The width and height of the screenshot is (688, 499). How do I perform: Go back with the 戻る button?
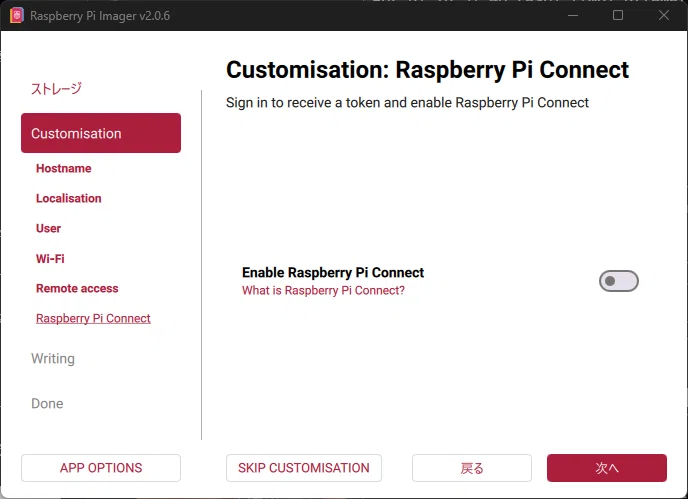pos(472,468)
